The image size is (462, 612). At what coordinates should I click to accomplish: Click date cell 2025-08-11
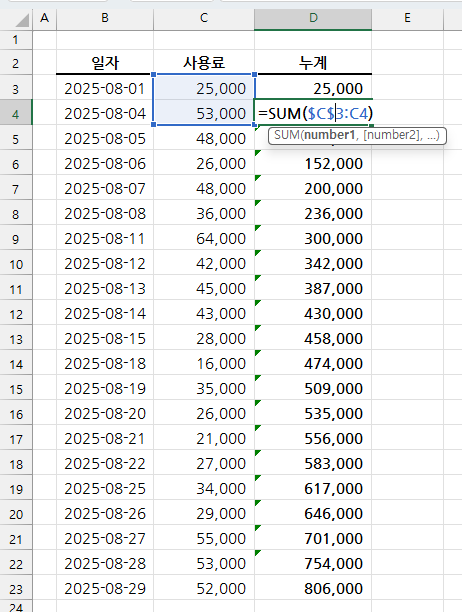pos(105,238)
